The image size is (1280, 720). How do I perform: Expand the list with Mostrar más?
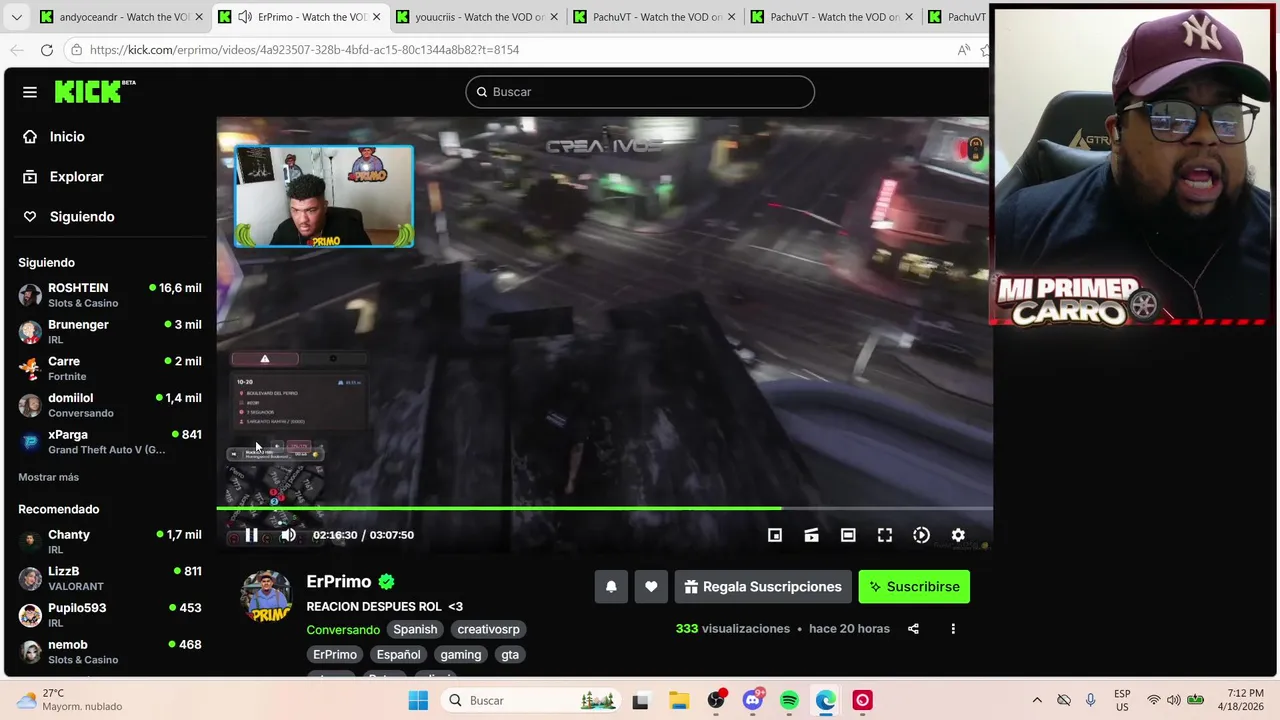click(48, 477)
